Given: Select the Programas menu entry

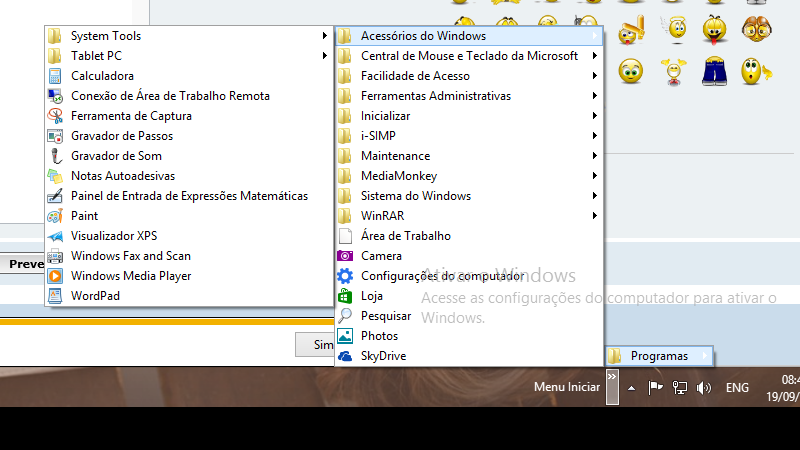Looking at the screenshot, I should pyautogui.click(x=660, y=356).
